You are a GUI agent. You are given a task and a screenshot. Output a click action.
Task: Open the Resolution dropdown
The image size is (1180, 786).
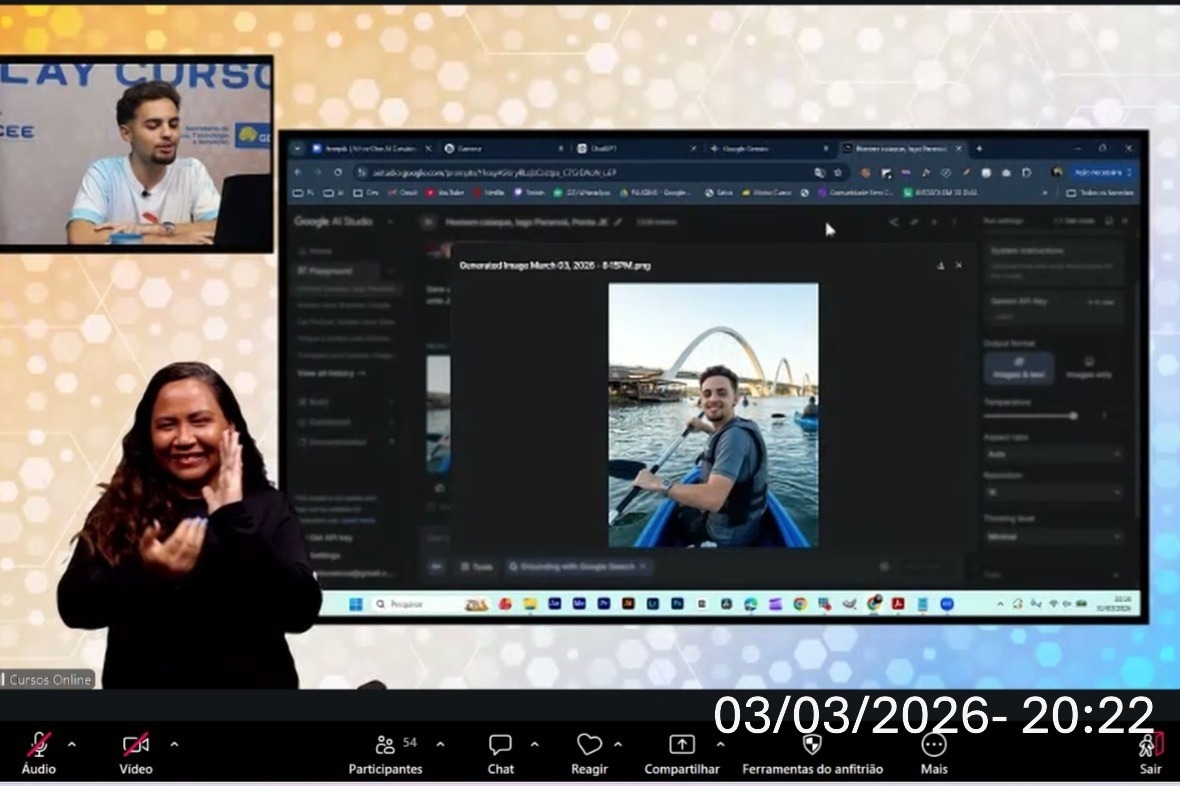(x=1052, y=492)
